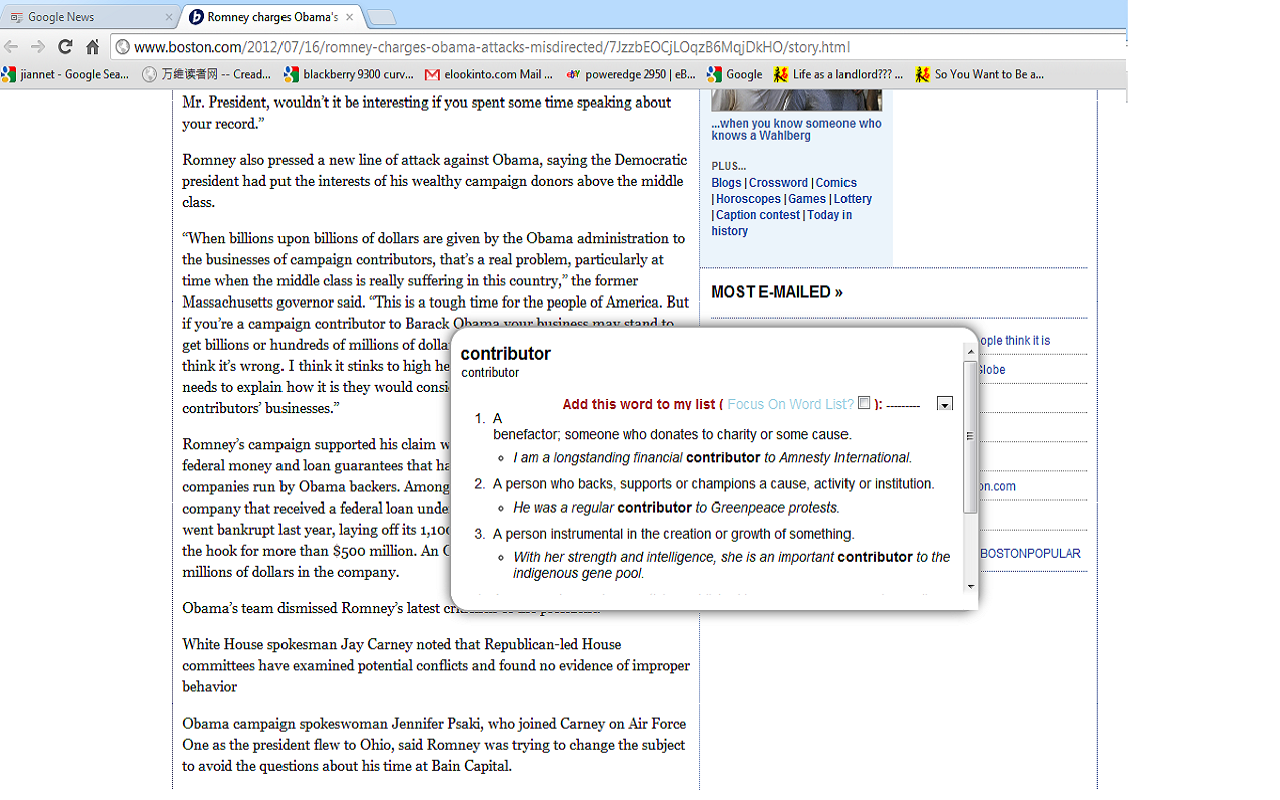Open the 万維读者网 bookmark
1280x800 pixels.
pyautogui.click(x=207, y=74)
